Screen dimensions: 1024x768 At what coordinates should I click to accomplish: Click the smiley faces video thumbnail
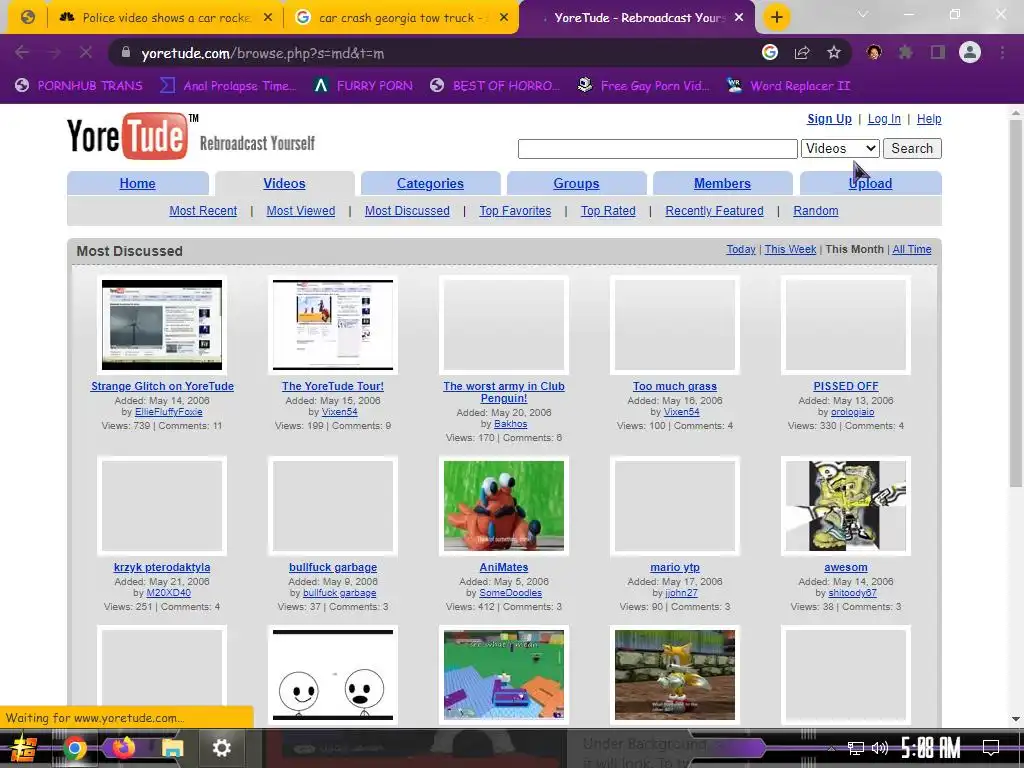pyautogui.click(x=333, y=675)
